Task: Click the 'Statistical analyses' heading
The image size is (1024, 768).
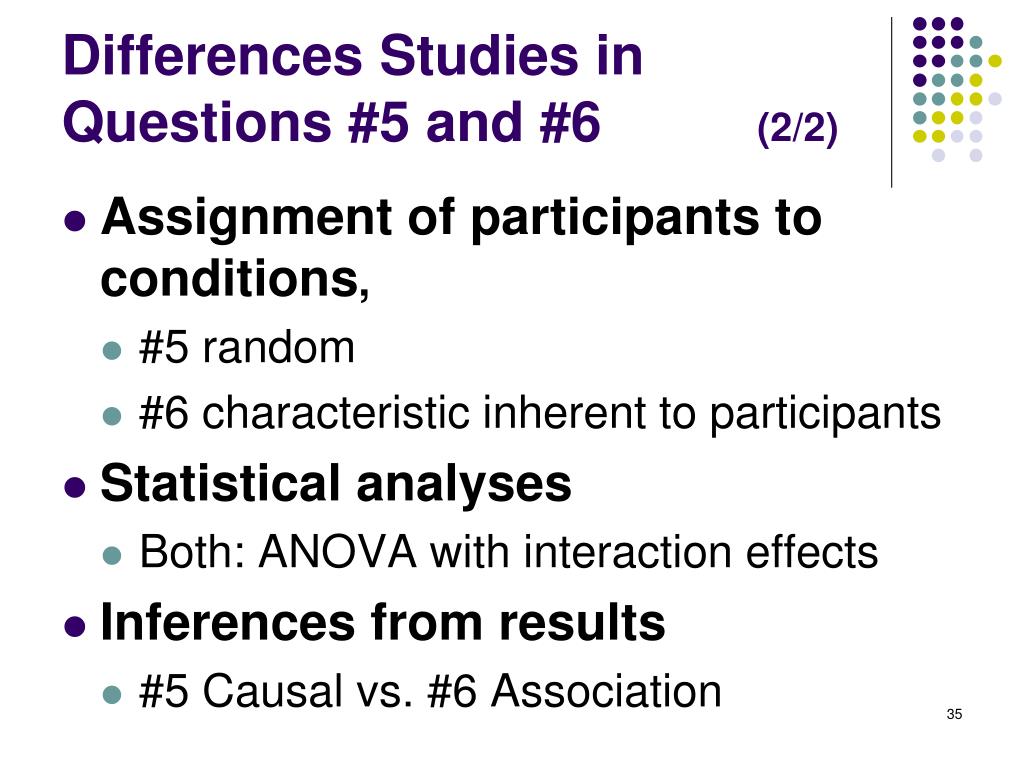Action: tap(336, 484)
